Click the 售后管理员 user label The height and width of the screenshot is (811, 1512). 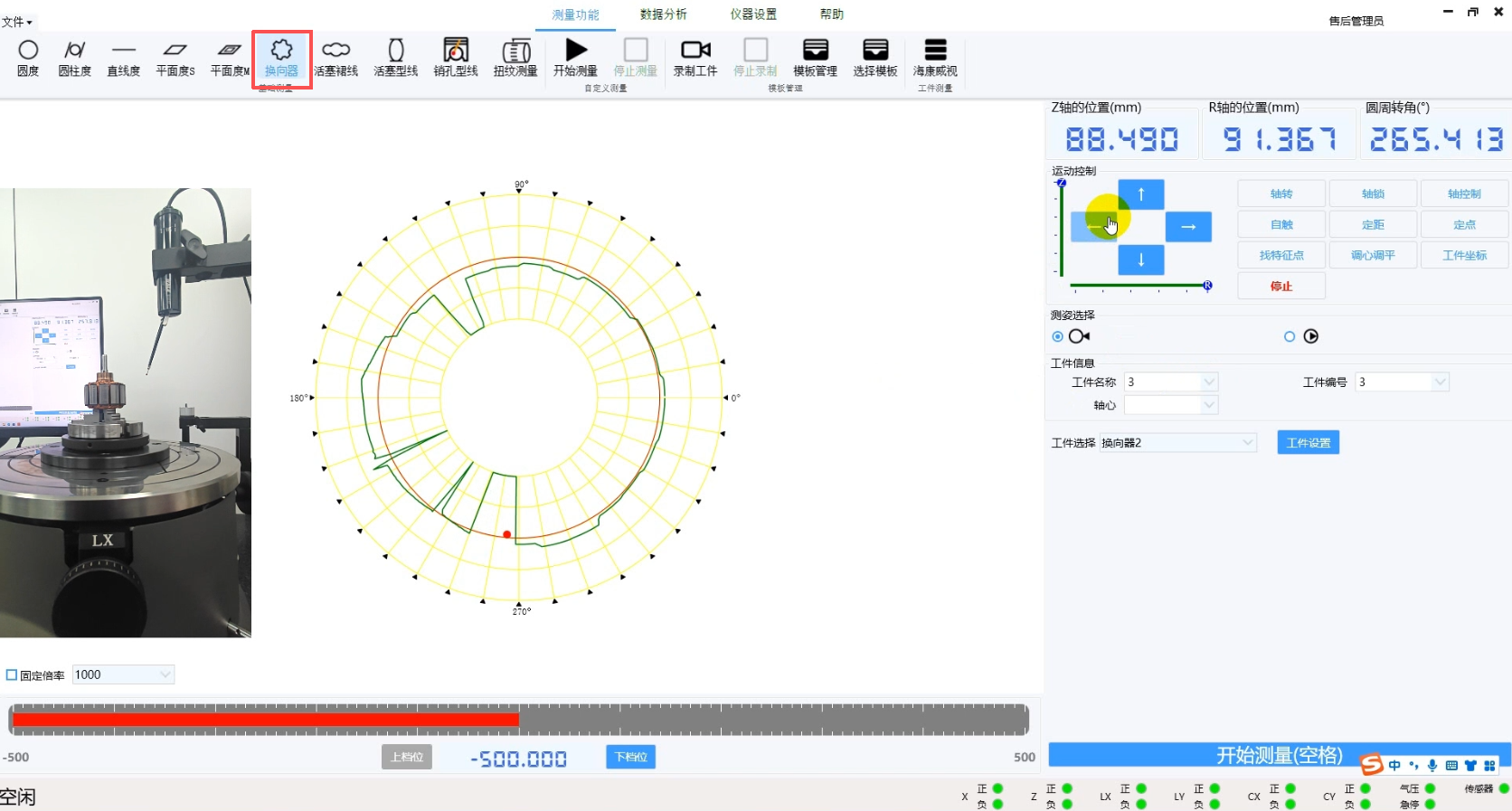pyautogui.click(x=1356, y=21)
